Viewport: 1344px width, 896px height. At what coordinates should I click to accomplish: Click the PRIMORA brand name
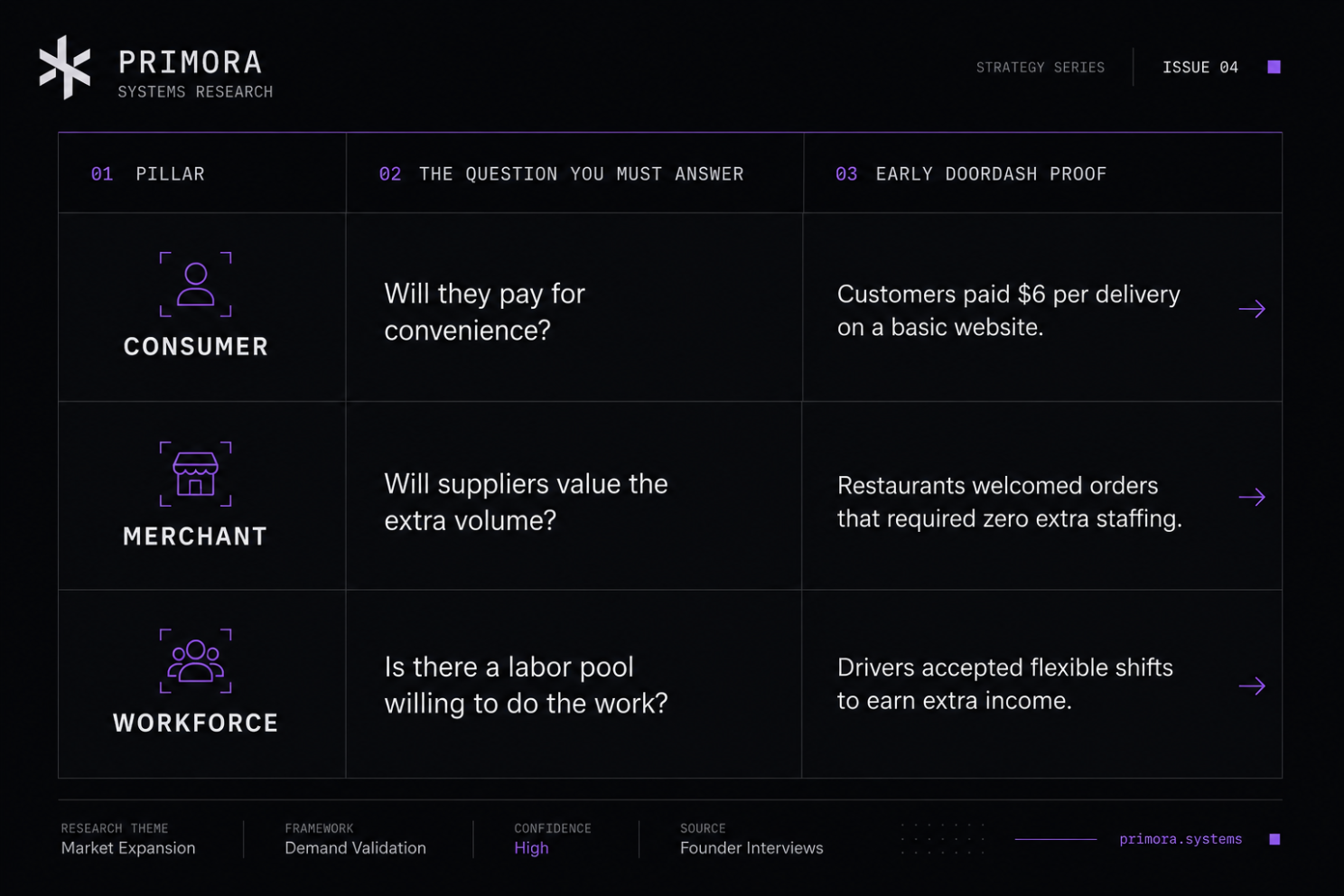(x=191, y=62)
